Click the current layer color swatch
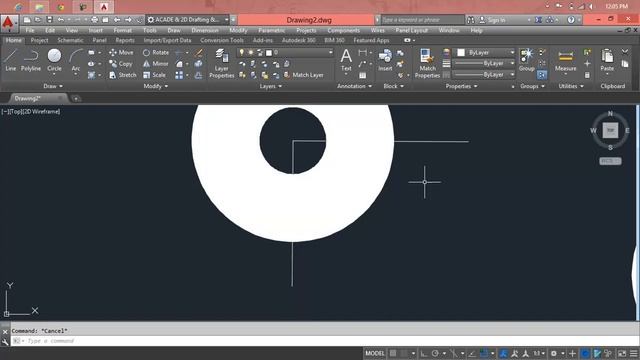Viewport: 640px width, 360px height. coord(269,52)
